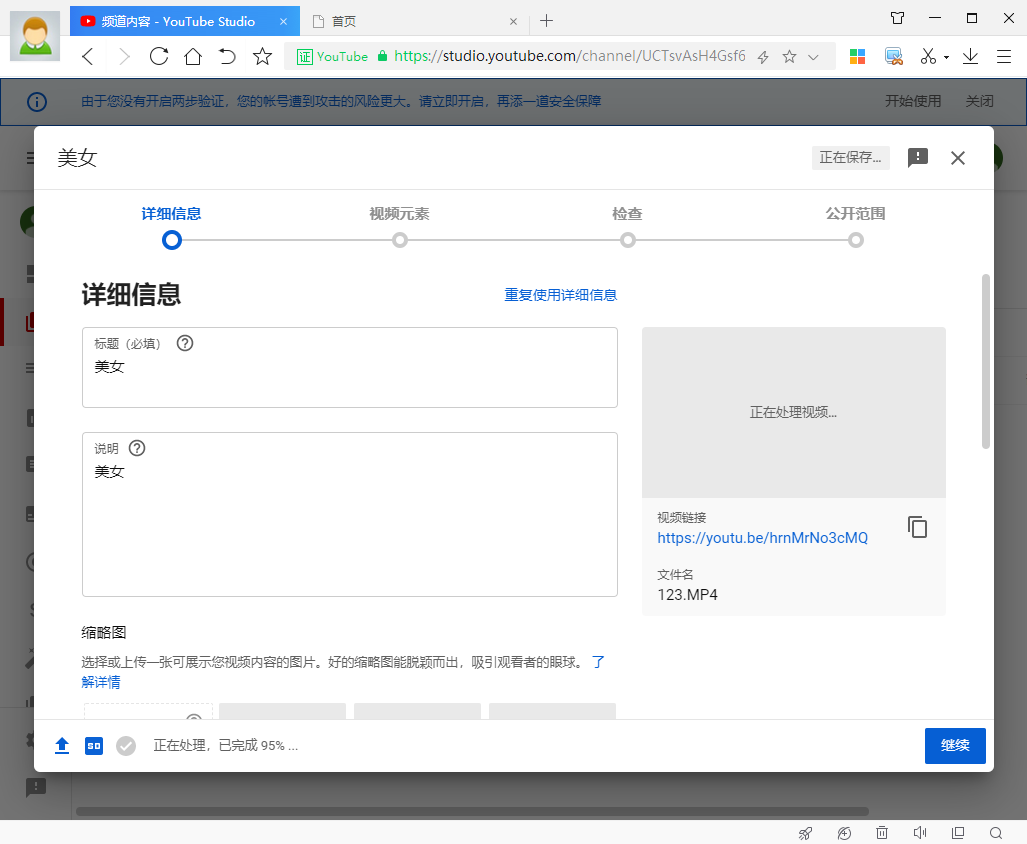Select the 详细信息 step
The image size is (1027, 844).
[172, 227]
